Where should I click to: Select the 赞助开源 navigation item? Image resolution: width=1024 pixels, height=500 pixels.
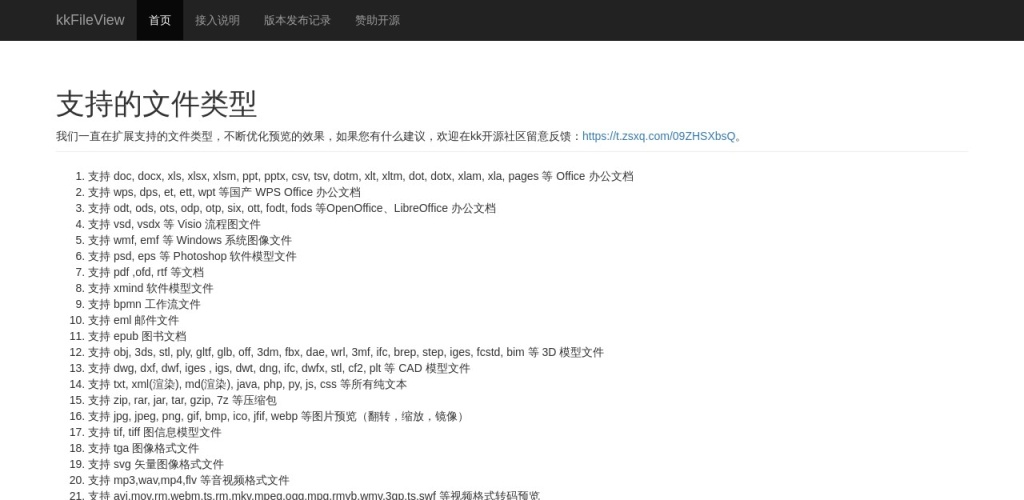click(377, 20)
